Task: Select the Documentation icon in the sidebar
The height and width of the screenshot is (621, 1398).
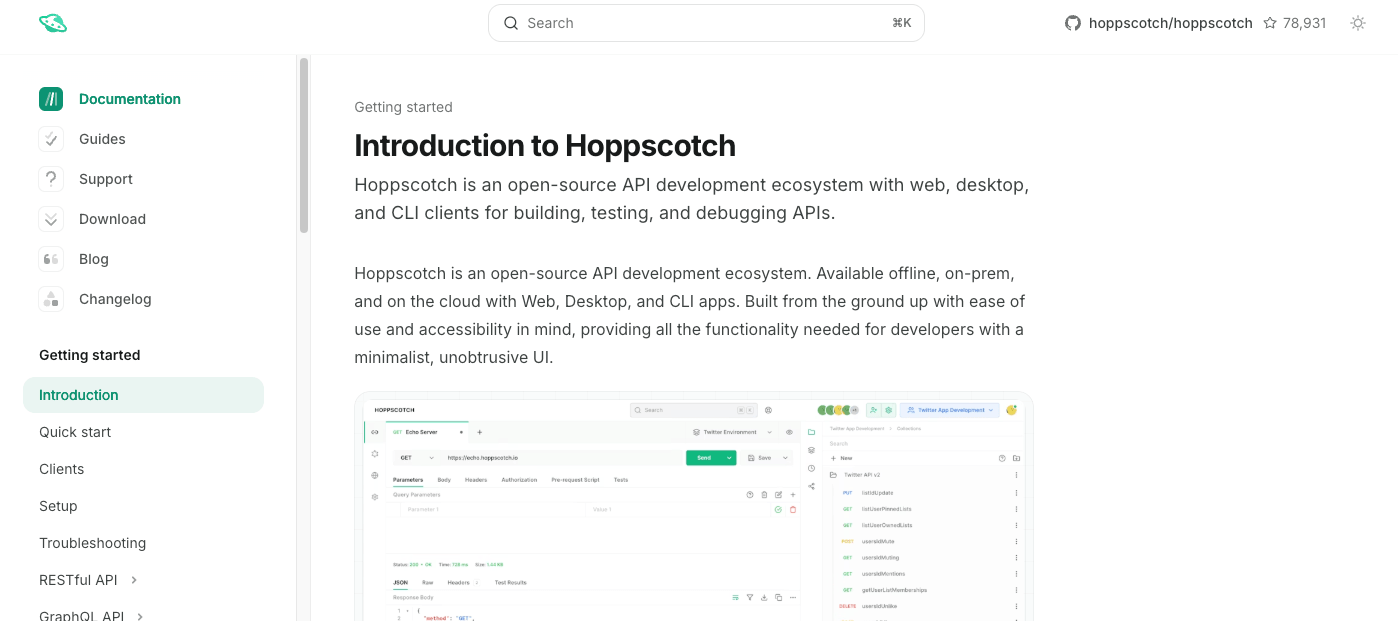Action: click(51, 99)
